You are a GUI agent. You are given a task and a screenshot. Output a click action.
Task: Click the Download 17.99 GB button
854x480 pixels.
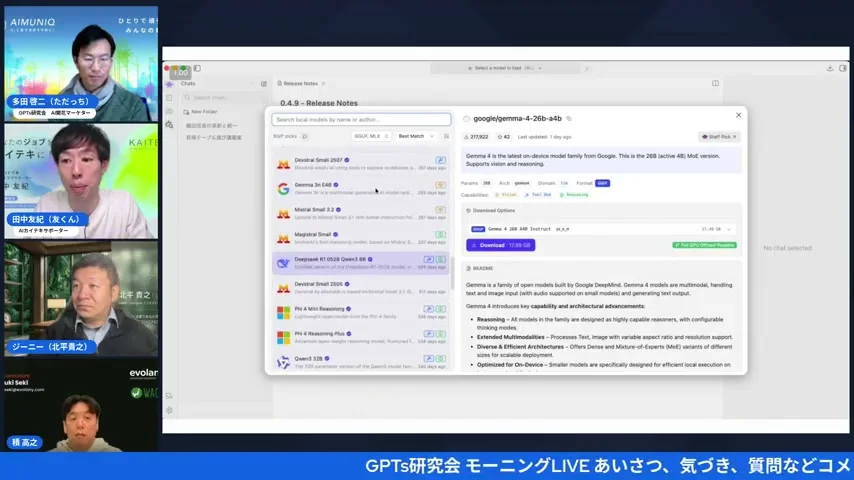tap(501, 245)
